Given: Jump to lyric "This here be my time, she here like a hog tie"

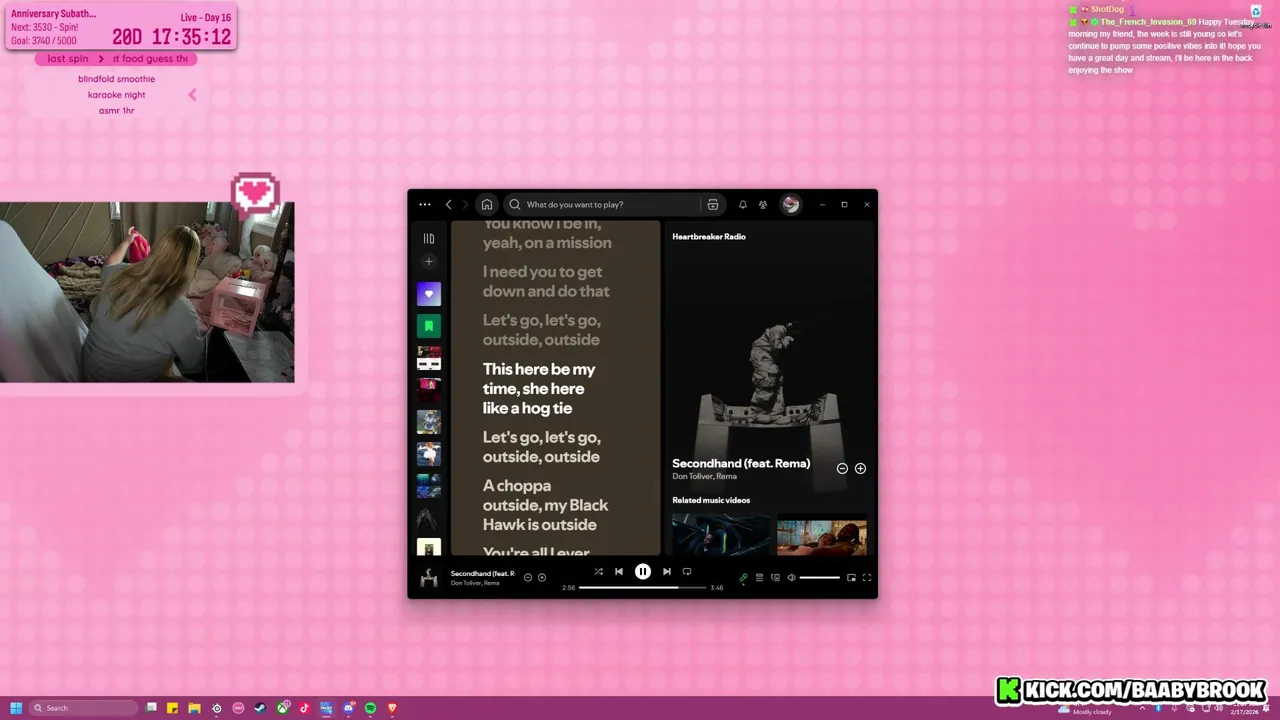Looking at the screenshot, I should tap(539, 388).
